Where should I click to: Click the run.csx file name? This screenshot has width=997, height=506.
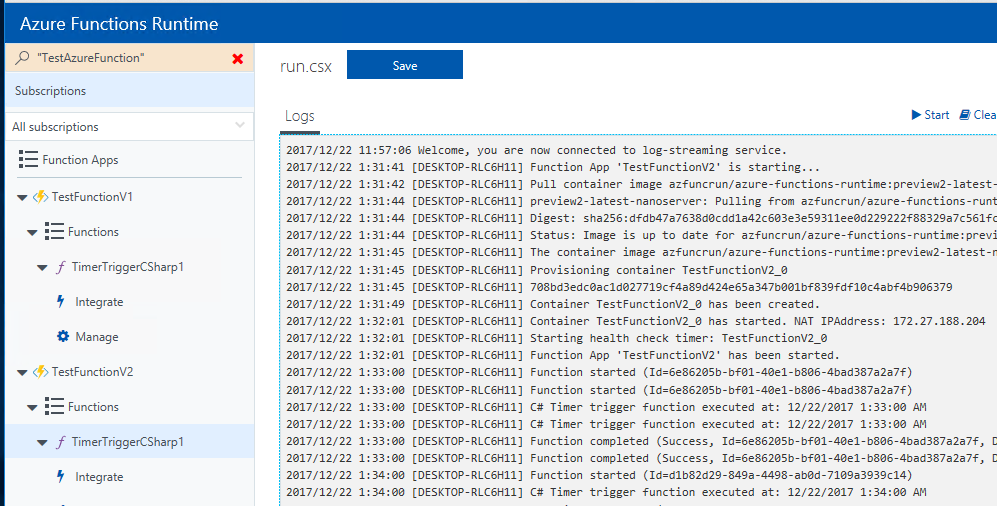(306, 66)
